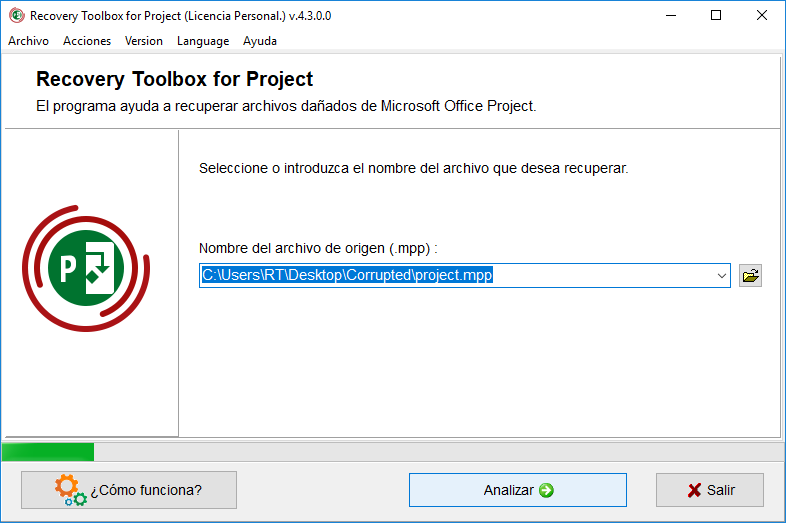The height and width of the screenshot is (523, 786).
Task: Close the Recovery Toolbox window
Action: pyautogui.click(x=761, y=16)
